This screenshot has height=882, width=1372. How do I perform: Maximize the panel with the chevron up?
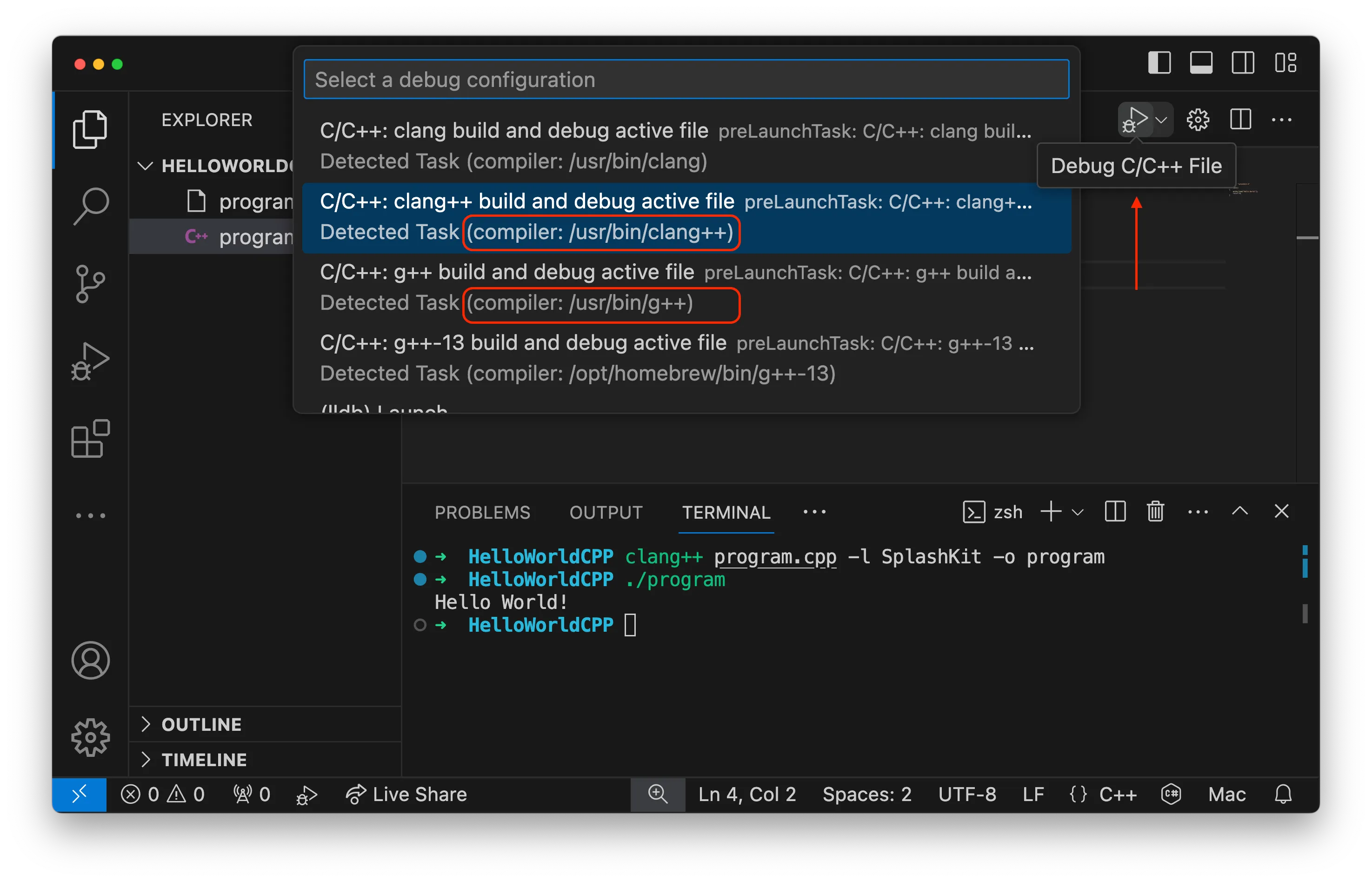click(1239, 511)
